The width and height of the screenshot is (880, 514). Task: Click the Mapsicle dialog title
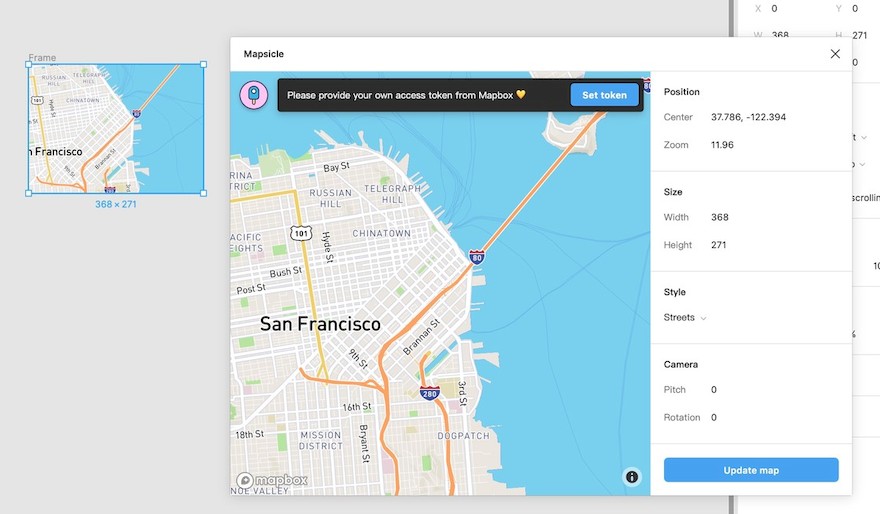coord(264,54)
